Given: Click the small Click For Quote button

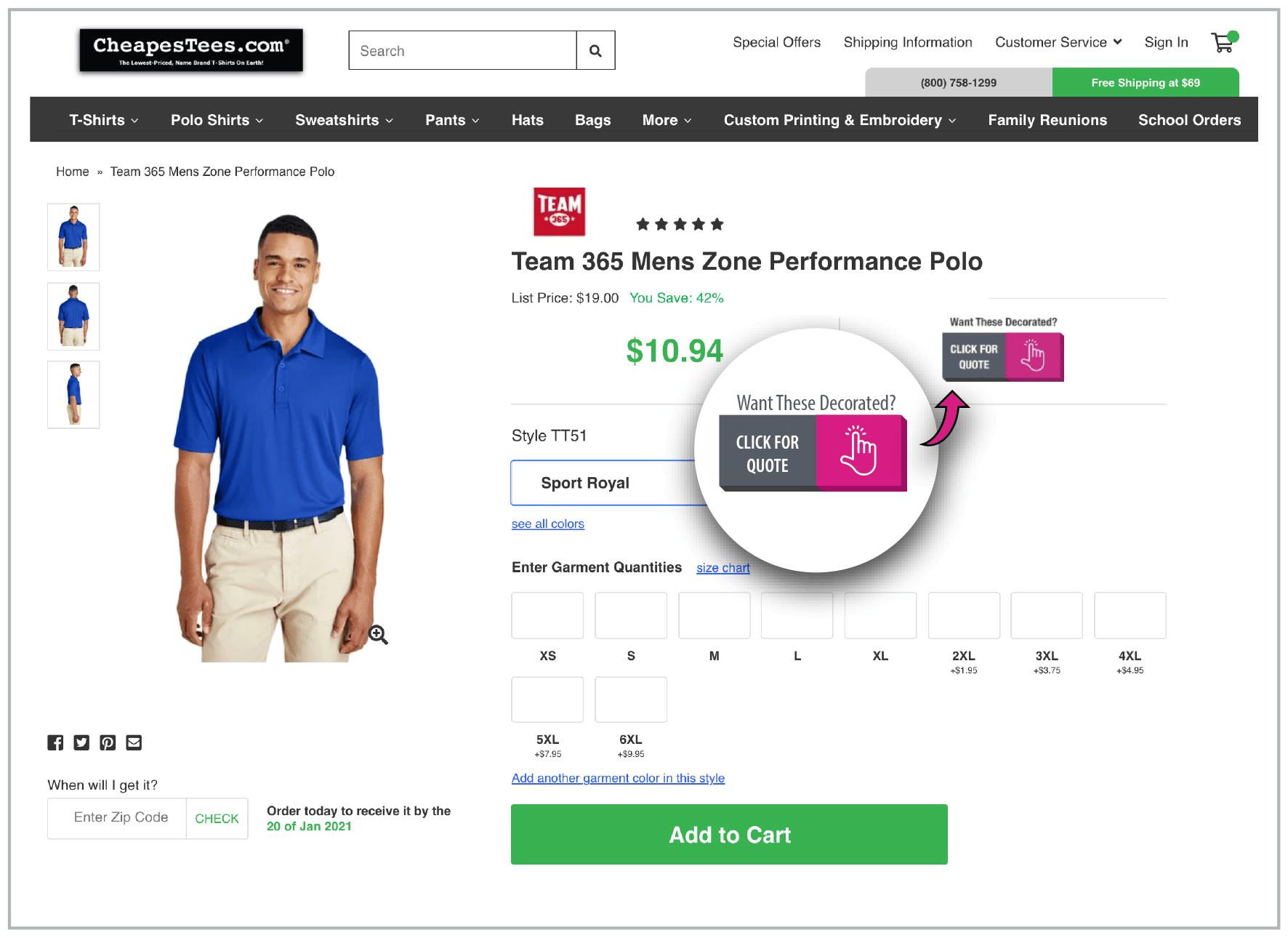Looking at the screenshot, I should tap(1002, 357).
